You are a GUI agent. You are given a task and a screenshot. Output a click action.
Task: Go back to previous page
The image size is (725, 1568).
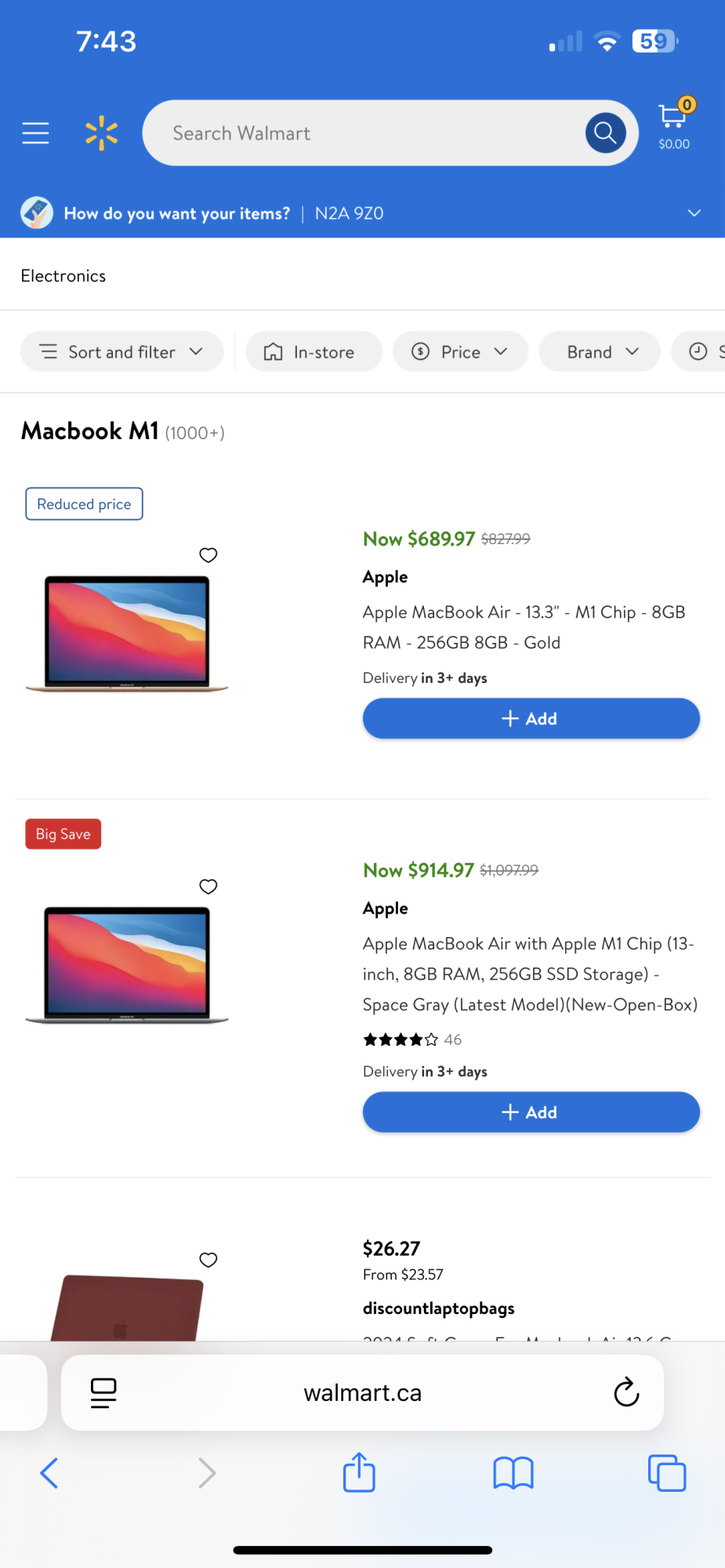point(49,1473)
